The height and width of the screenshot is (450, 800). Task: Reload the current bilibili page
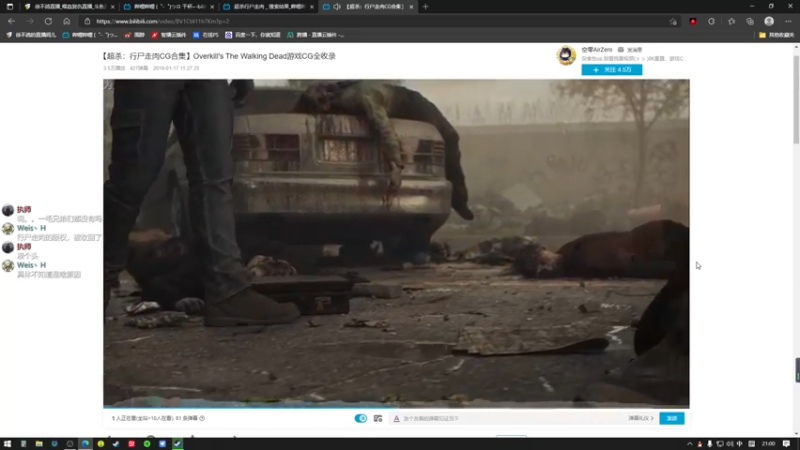coord(48,21)
